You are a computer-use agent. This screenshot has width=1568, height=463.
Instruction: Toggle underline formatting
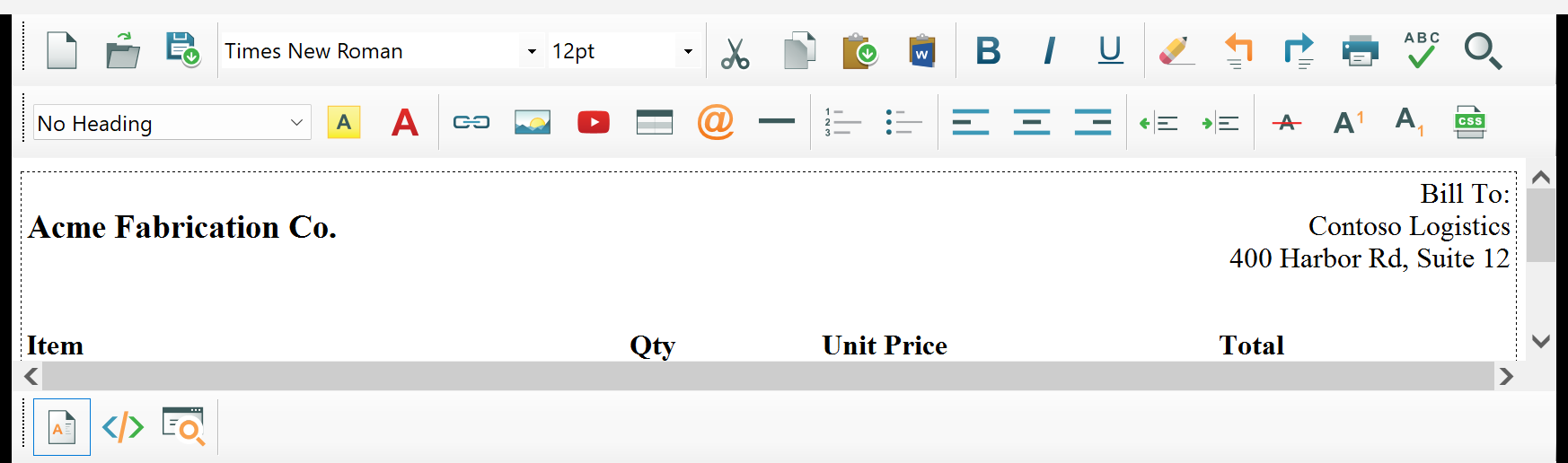pos(1110,50)
